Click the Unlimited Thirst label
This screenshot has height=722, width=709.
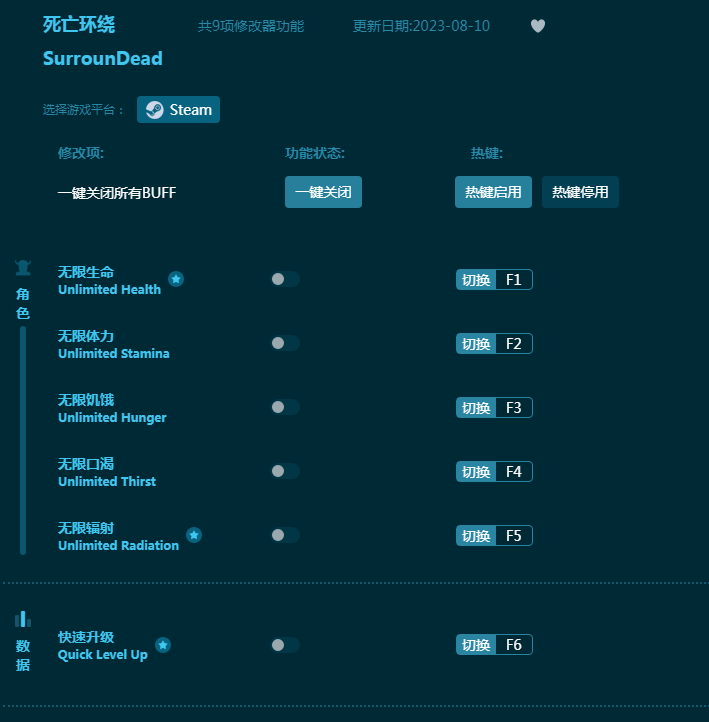click(x=107, y=482)
